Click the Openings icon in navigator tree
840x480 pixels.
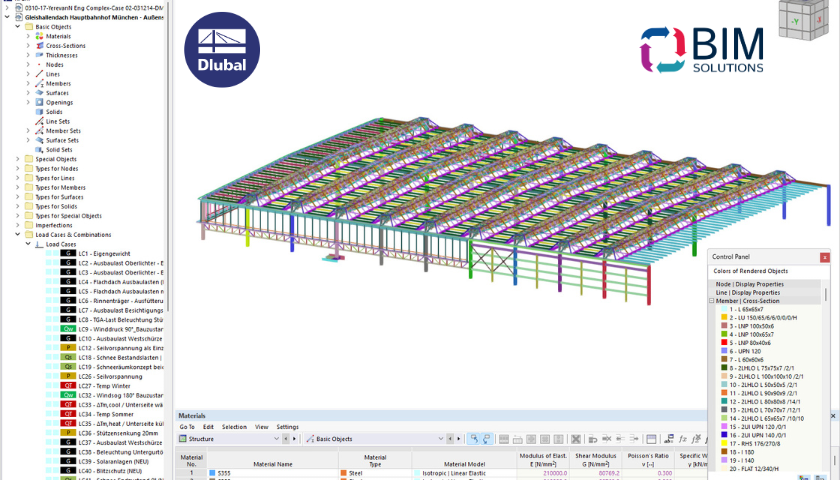click(x=39, y=102)
